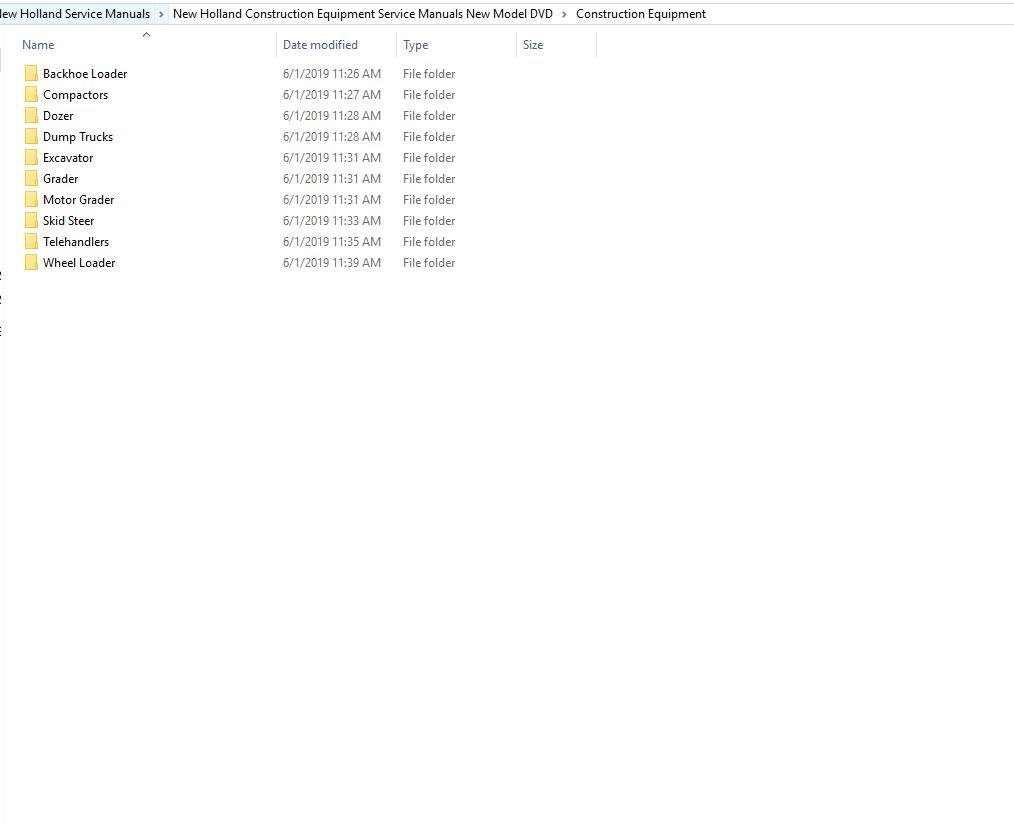Sort by the Name column header

(x=38, y=45)
